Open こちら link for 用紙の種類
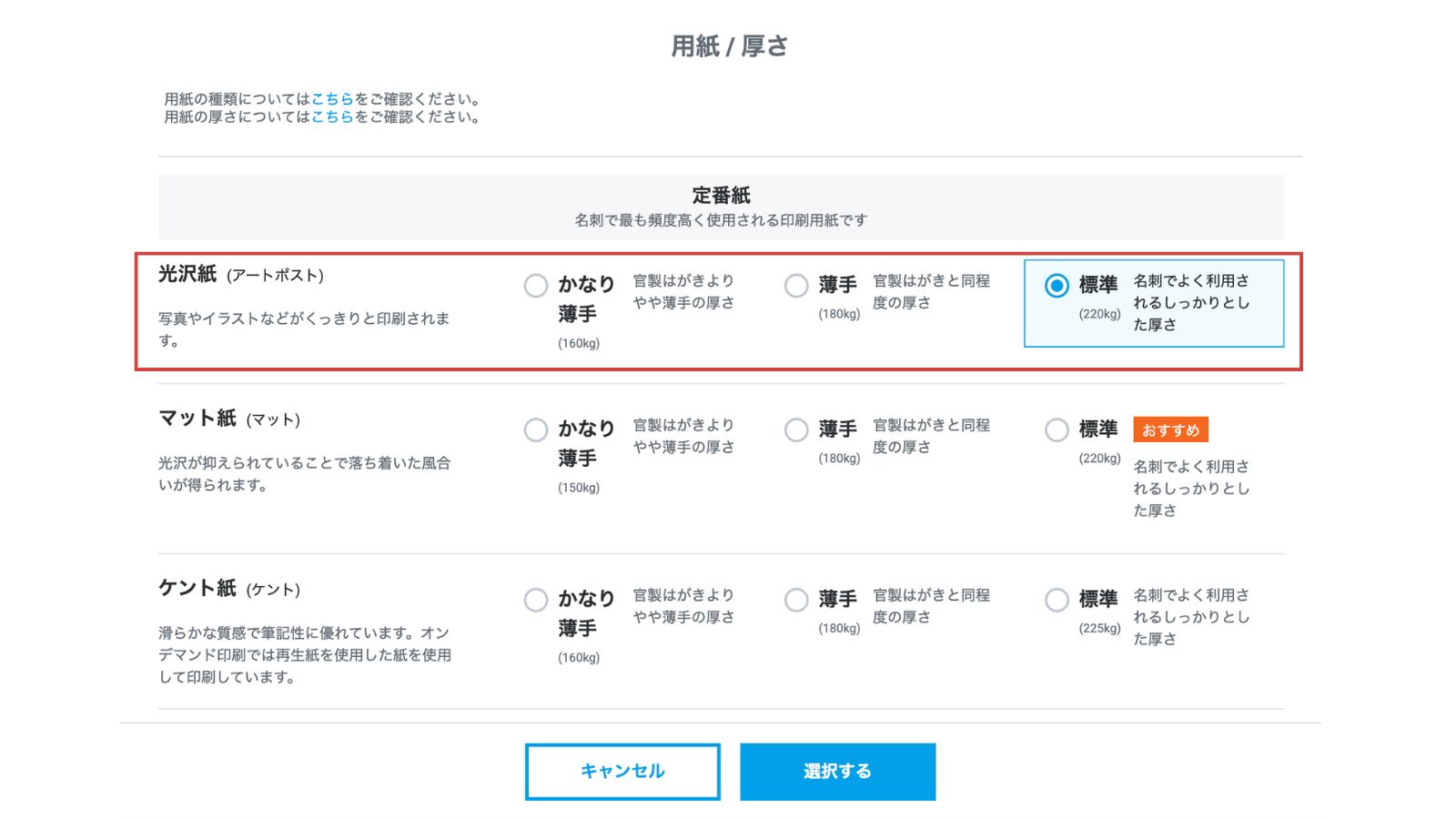Screen dimensions: 1456x819 tap(332, 99)
